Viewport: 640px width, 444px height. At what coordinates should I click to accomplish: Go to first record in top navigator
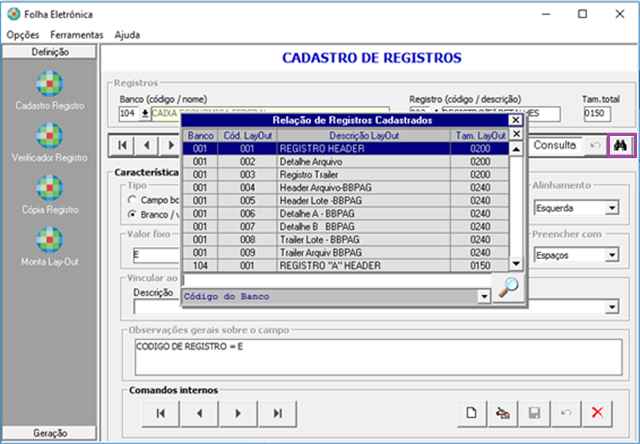[122, 145]
